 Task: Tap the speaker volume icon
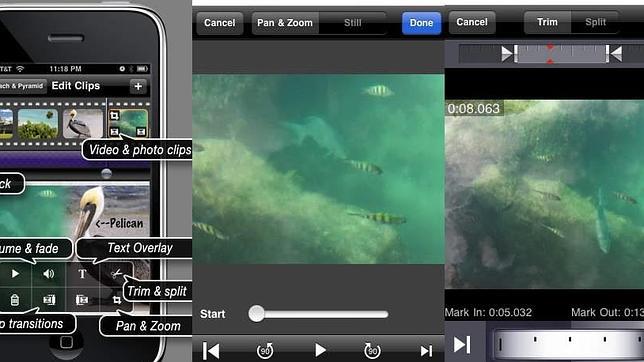[x=48, y=274]
